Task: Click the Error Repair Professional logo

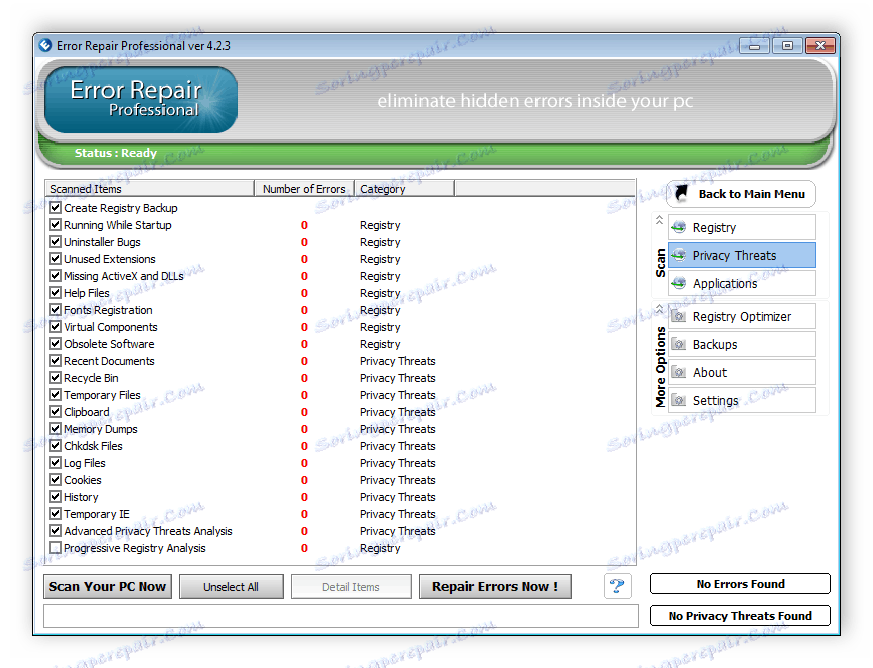Action: tap(141, 100)
